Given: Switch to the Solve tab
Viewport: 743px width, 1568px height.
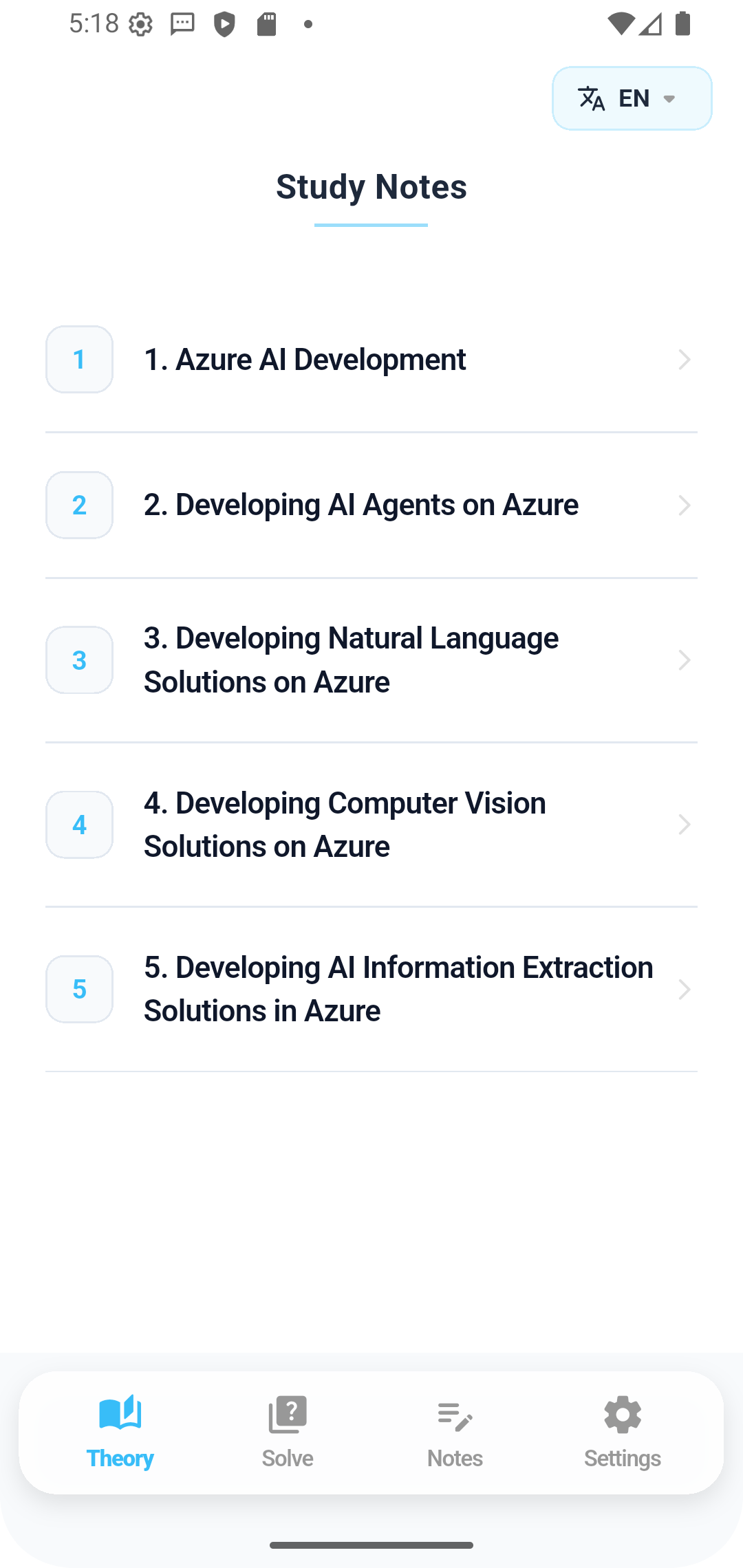Looking at the screenshot, I should click(288, 1432).
